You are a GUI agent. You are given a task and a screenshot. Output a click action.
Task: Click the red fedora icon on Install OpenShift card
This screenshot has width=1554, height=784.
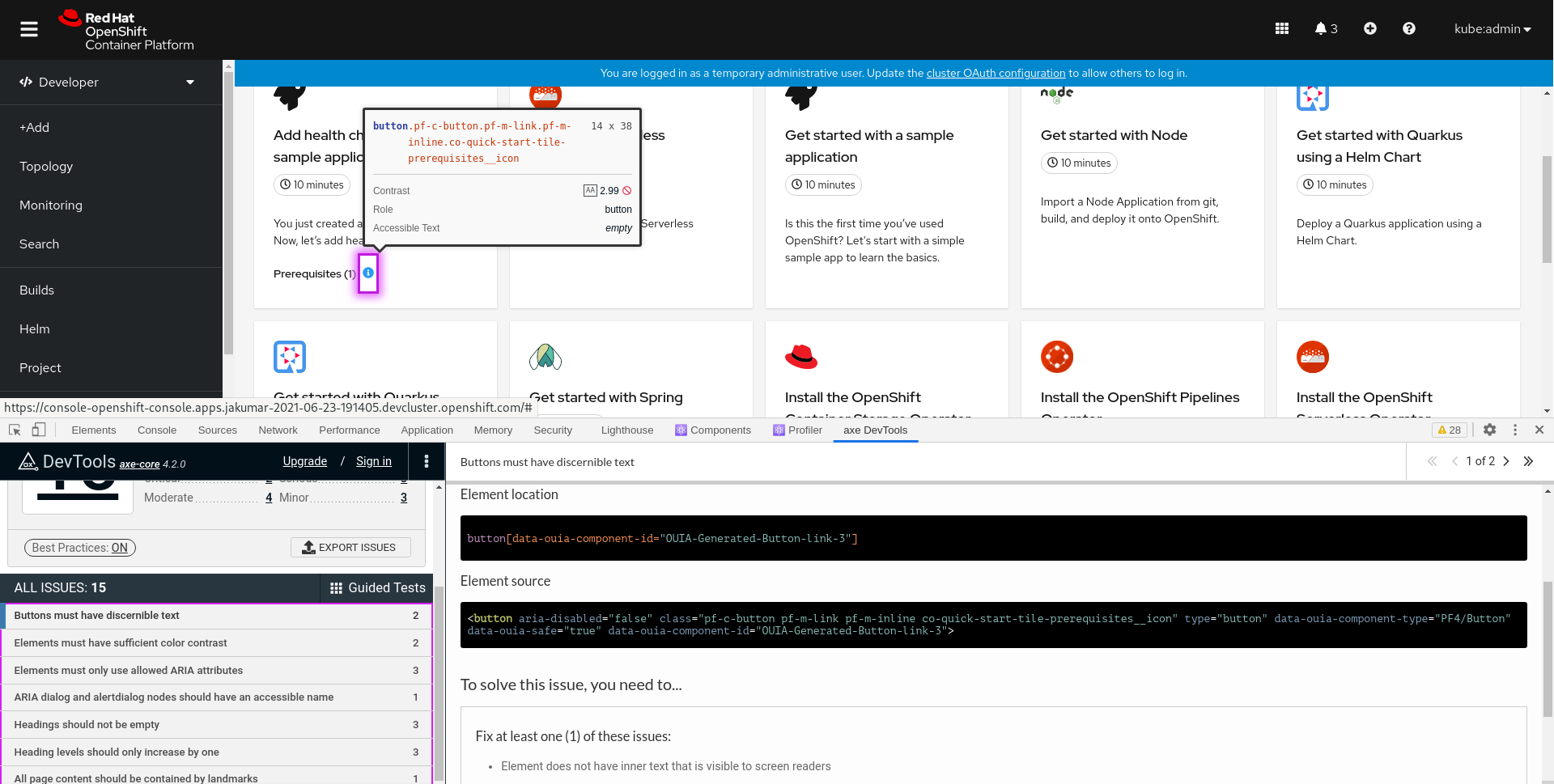point(801,357)
